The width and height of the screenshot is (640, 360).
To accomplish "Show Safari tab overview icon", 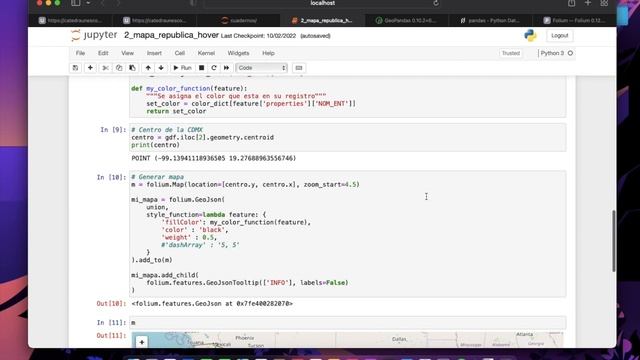I will tap(604, 3).
